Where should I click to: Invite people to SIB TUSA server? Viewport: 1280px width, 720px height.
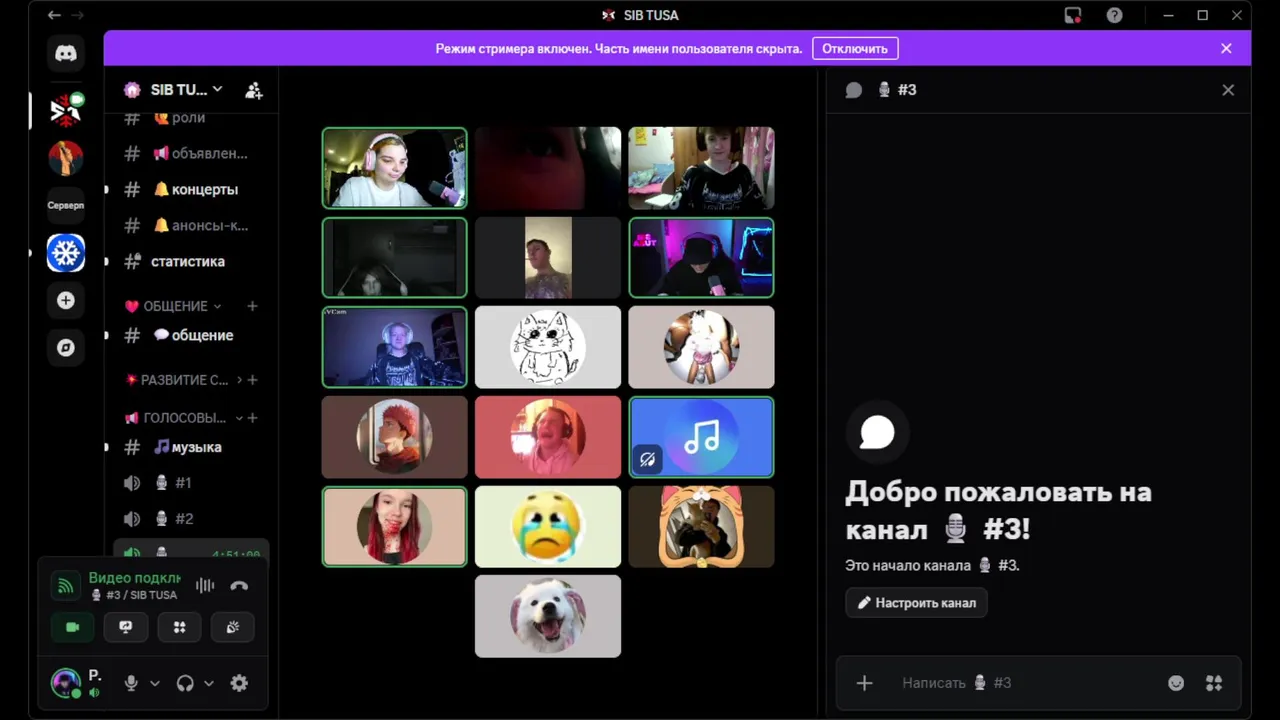coord(254,90)
